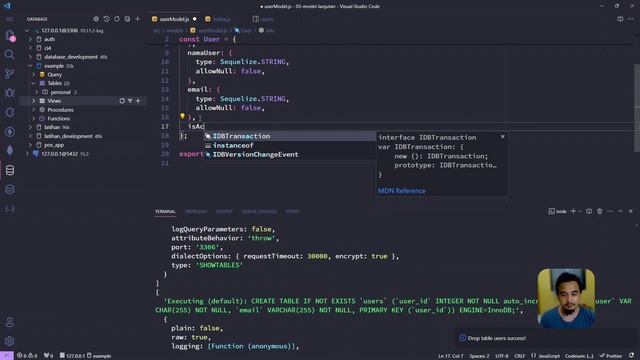Open the Manage gear in activity bar
The width and height of the screenshot is (640, 360).
coord(9,341)
